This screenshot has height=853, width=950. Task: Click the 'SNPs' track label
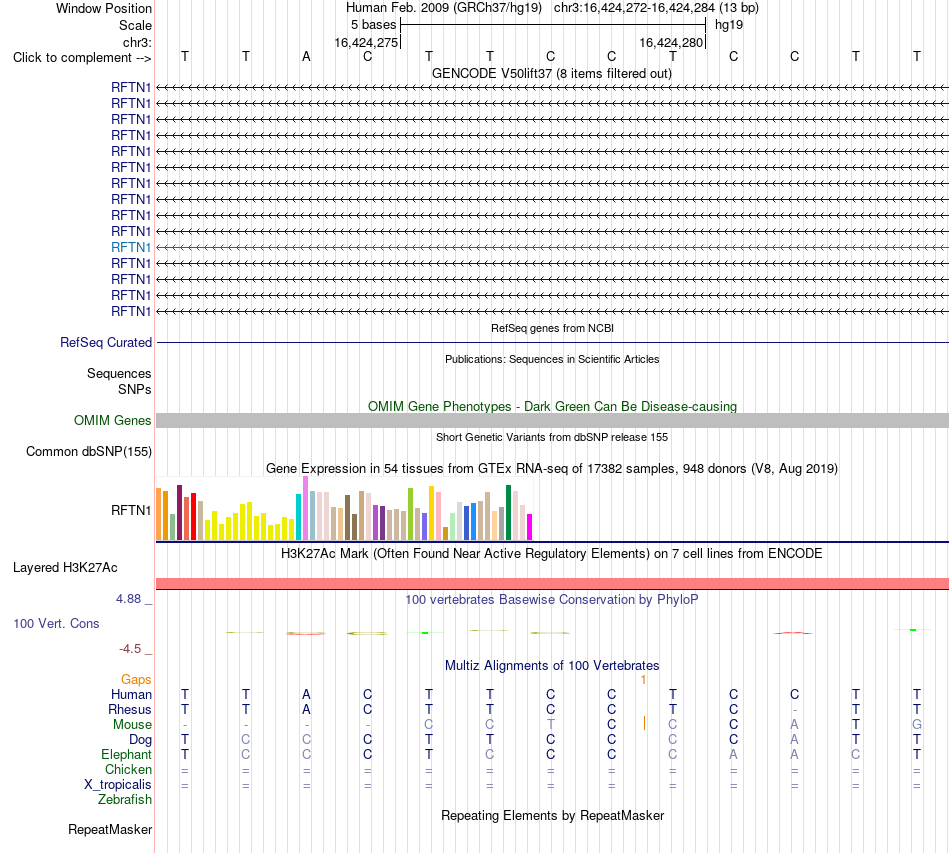(135, 390)
